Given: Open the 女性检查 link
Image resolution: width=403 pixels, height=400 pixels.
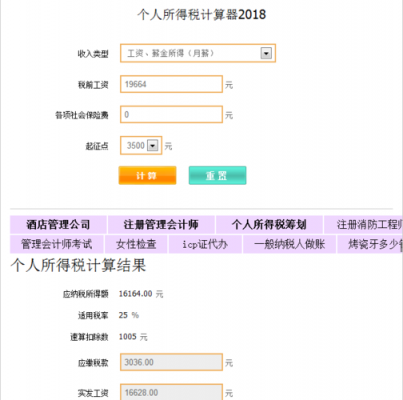Looking at the screenshot, I should point(136,244).
